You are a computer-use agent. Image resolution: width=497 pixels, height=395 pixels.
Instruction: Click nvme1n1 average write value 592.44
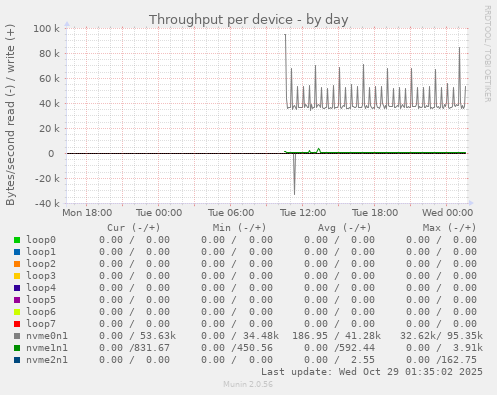coord(357,348)
